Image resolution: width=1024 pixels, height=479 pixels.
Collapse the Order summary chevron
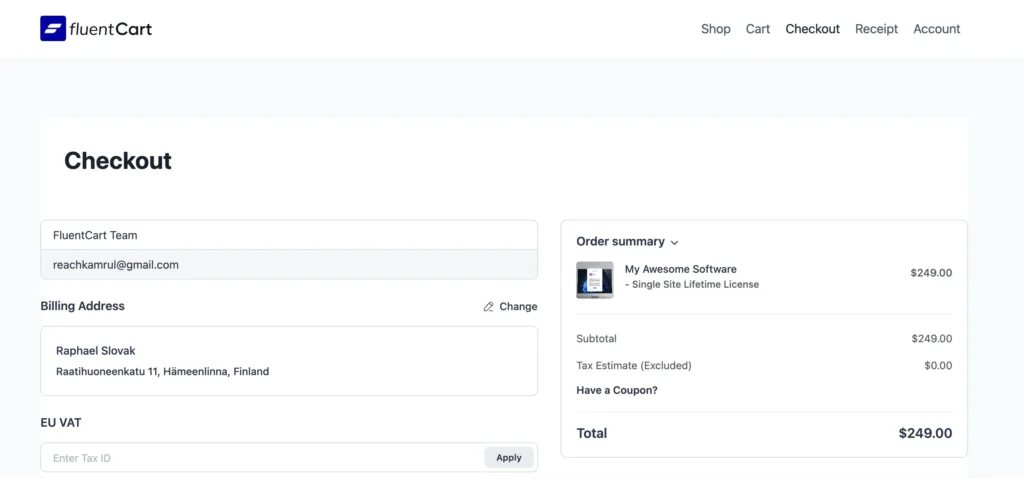(675, 242)
